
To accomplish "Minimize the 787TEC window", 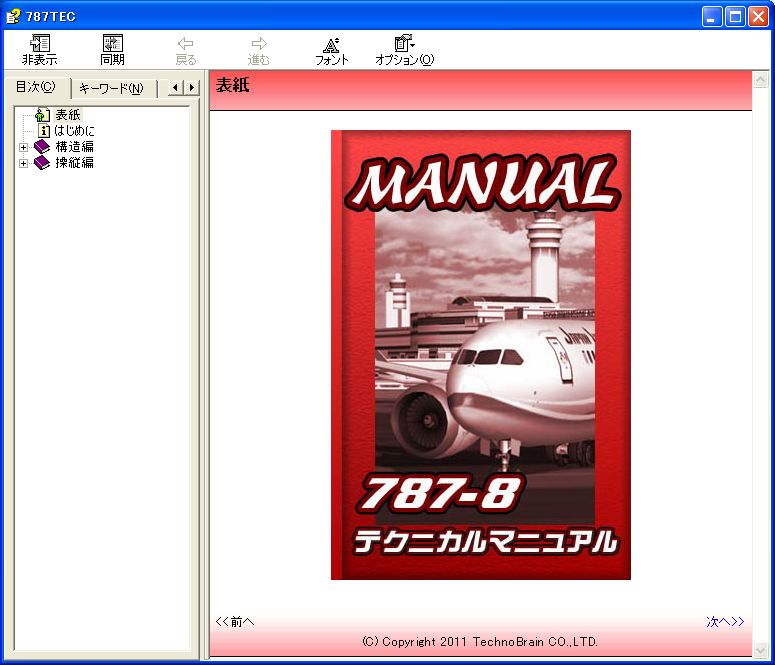I will (711, 17).
